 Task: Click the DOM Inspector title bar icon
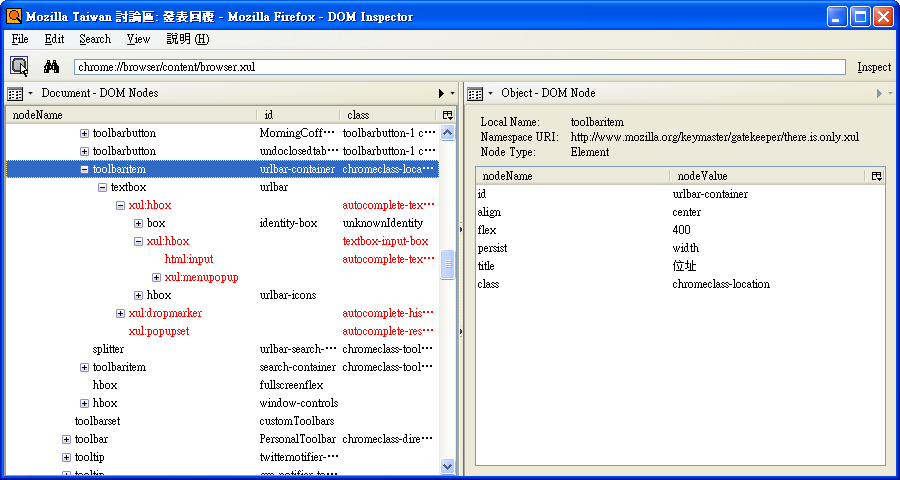coord(14,17)
